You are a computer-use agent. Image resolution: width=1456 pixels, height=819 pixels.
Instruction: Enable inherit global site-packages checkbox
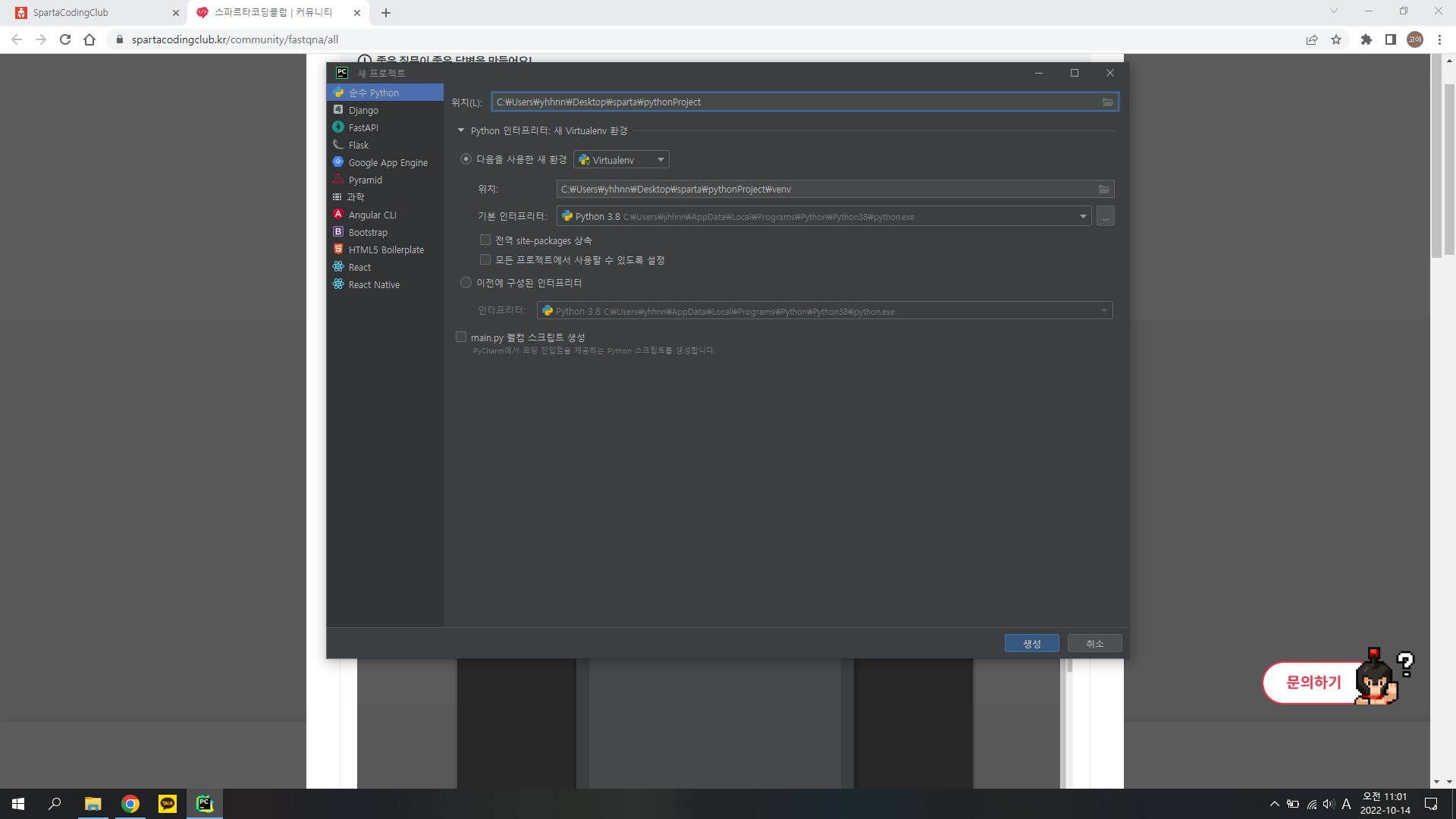click(485, 240)
